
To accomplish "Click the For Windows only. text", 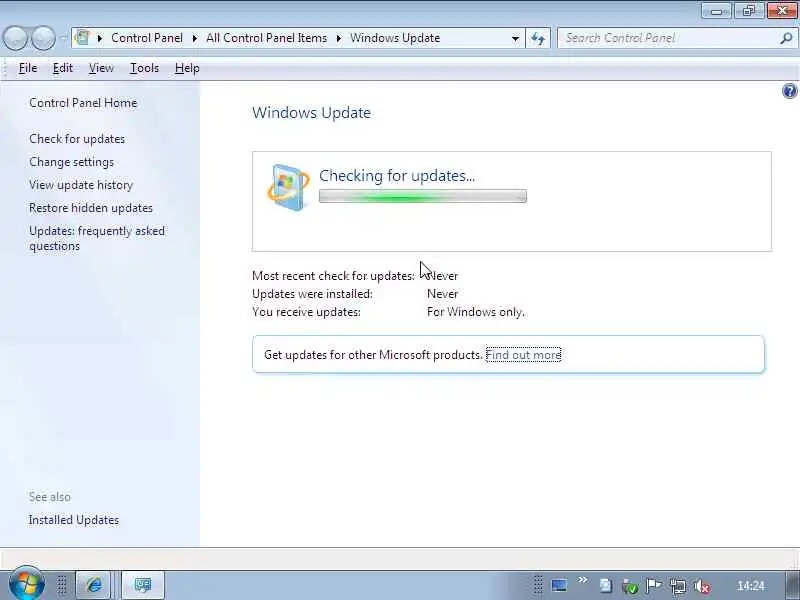I will (x=476, y=312).
